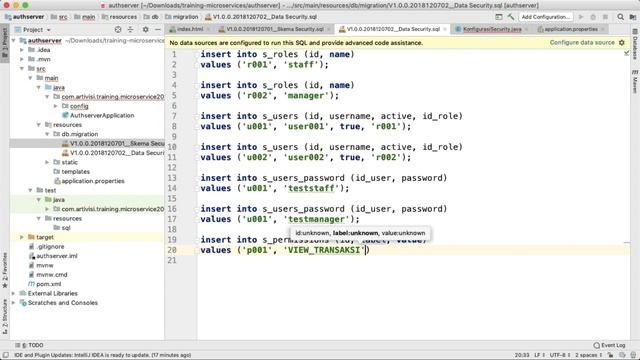Click the resources breadcrumb in navigation bar
640x360 pixels.
[119, 17]
